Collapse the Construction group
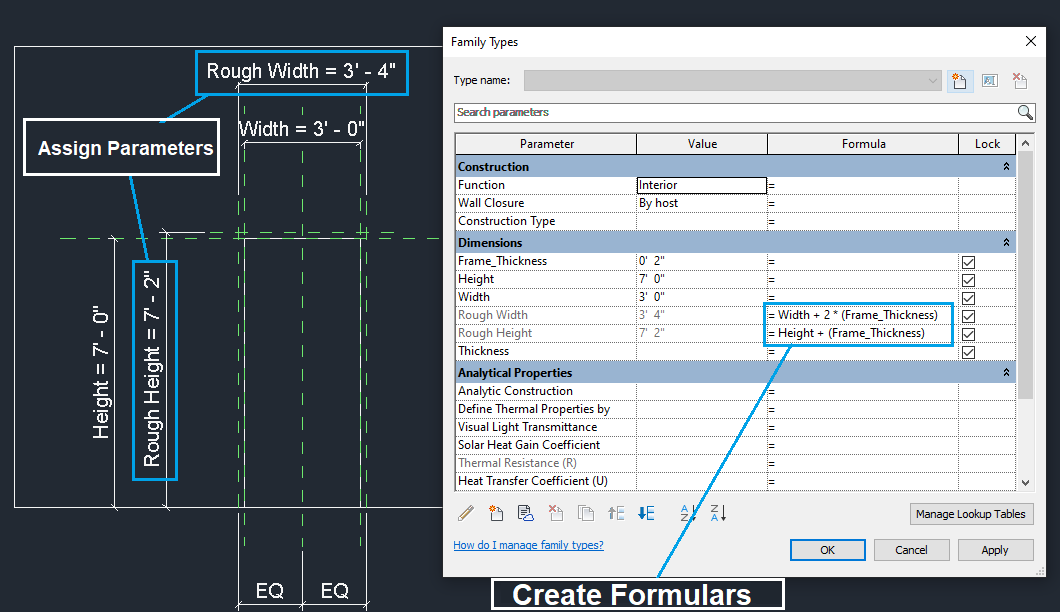This screenshot has width=1060, height=612. coord(1006,166)
